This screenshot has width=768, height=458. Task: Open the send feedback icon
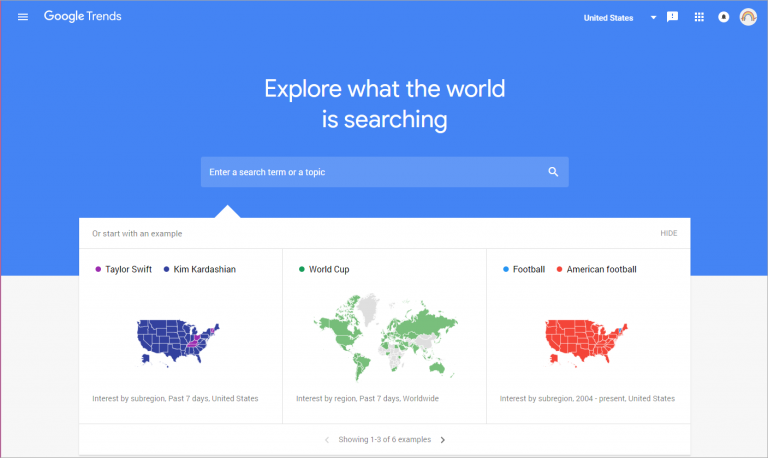pos(673,17)
